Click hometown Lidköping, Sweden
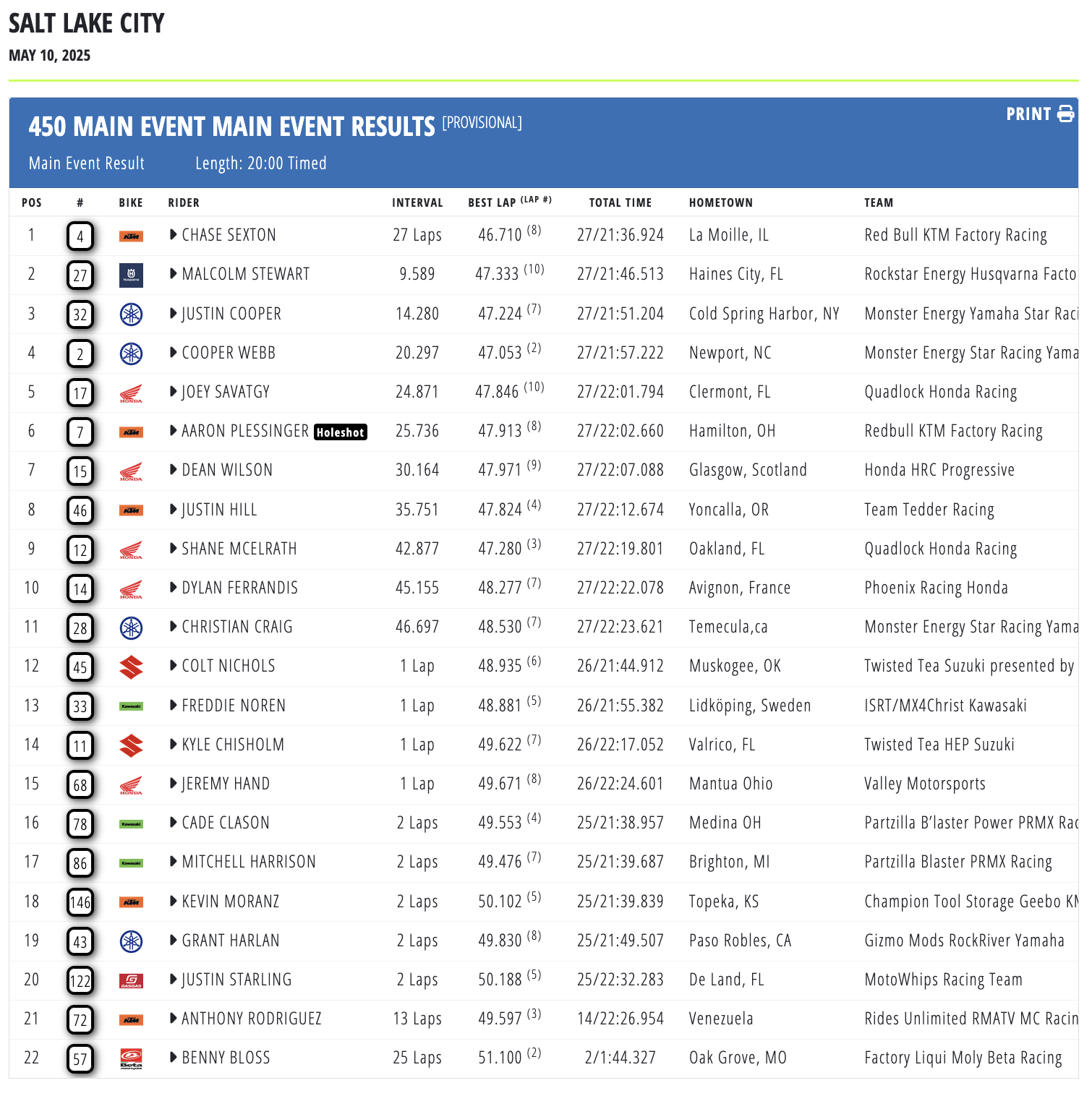The width and height of the screenshot is (1092, 1096). pos(750,706)
